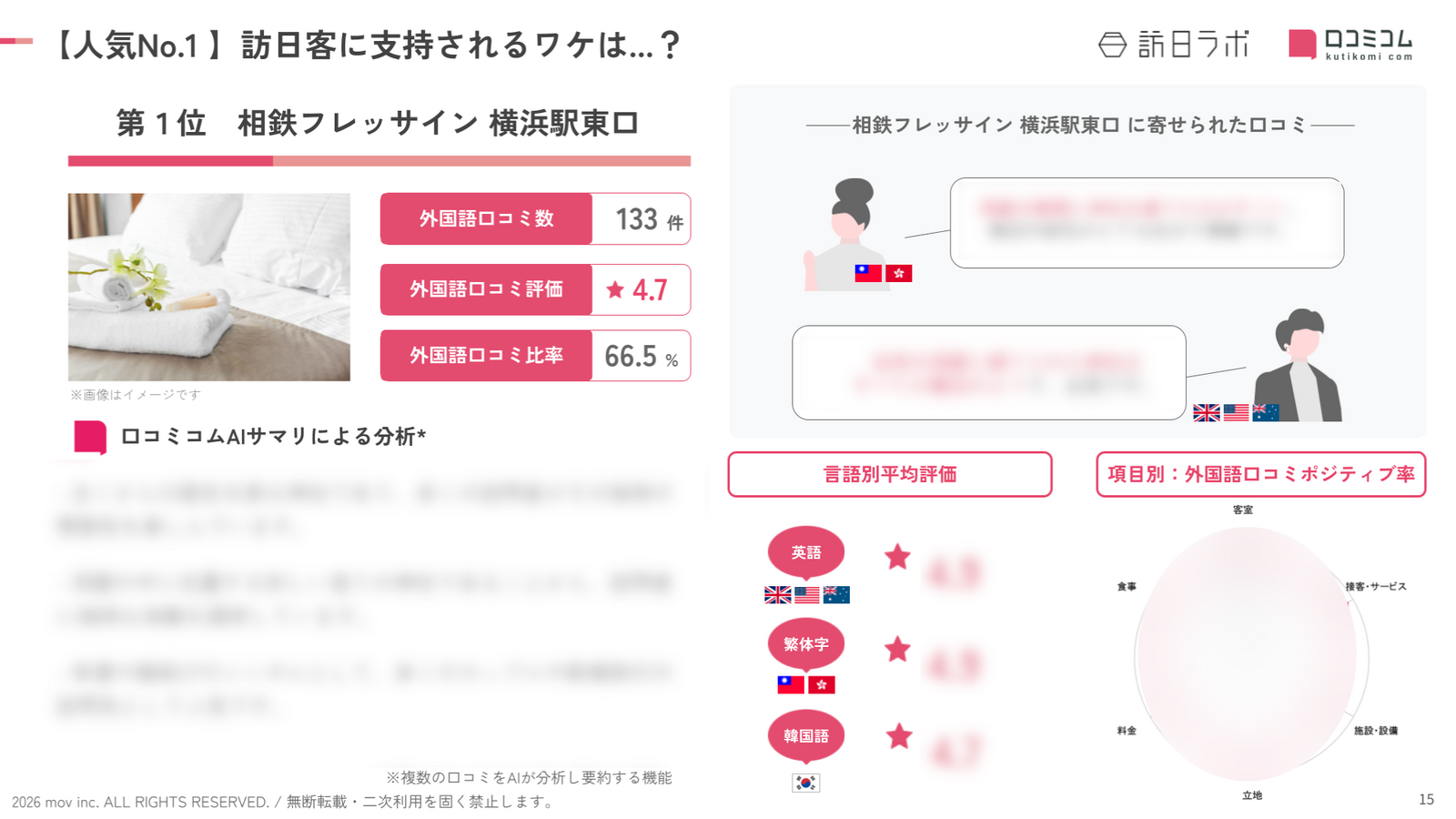The height and width of the screenshot is (819, 1456).
Task: Click the 項目別:外国語口コミポジティブ率 header box
Action: pyautogui.click(x=1260, y=474)
